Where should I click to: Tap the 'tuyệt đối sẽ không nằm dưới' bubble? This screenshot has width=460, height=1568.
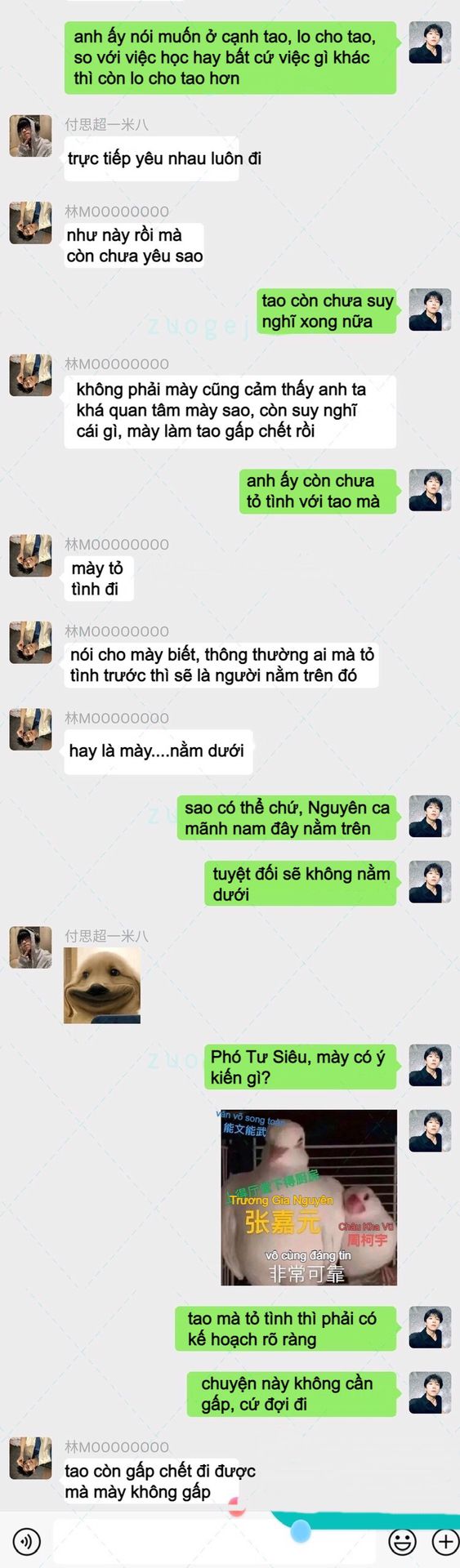301,883
